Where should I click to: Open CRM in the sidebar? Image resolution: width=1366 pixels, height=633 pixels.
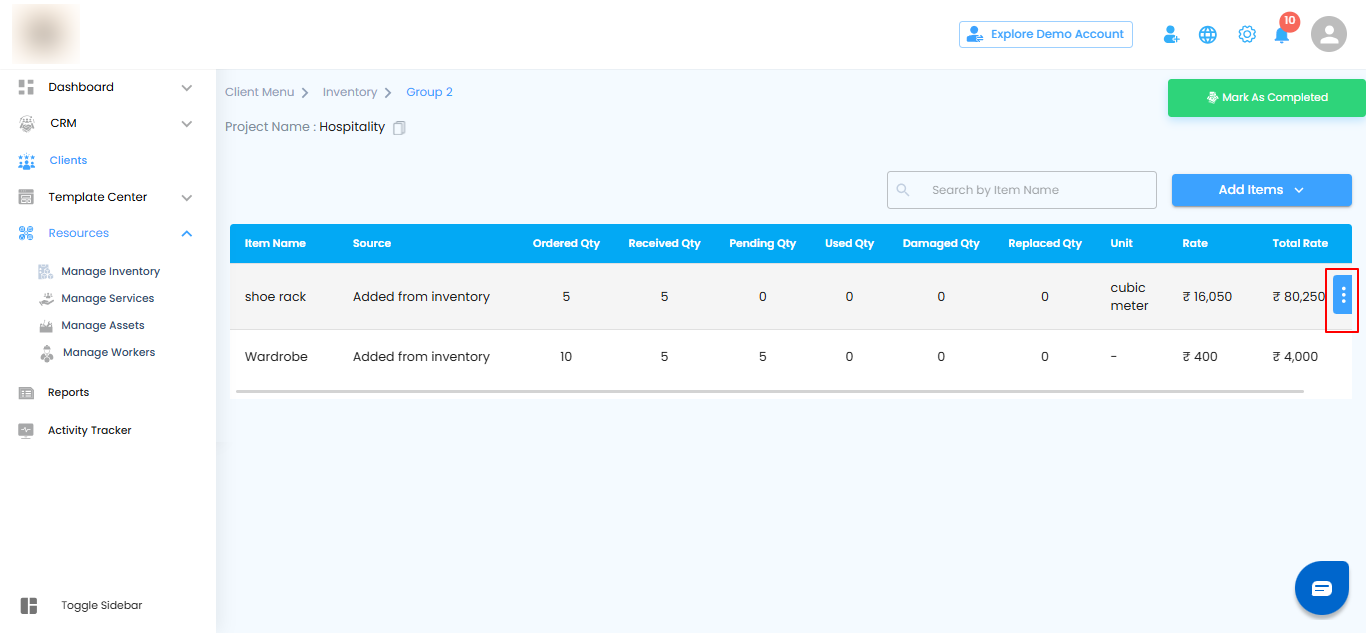pyautogui.click(x=63, y=124)
